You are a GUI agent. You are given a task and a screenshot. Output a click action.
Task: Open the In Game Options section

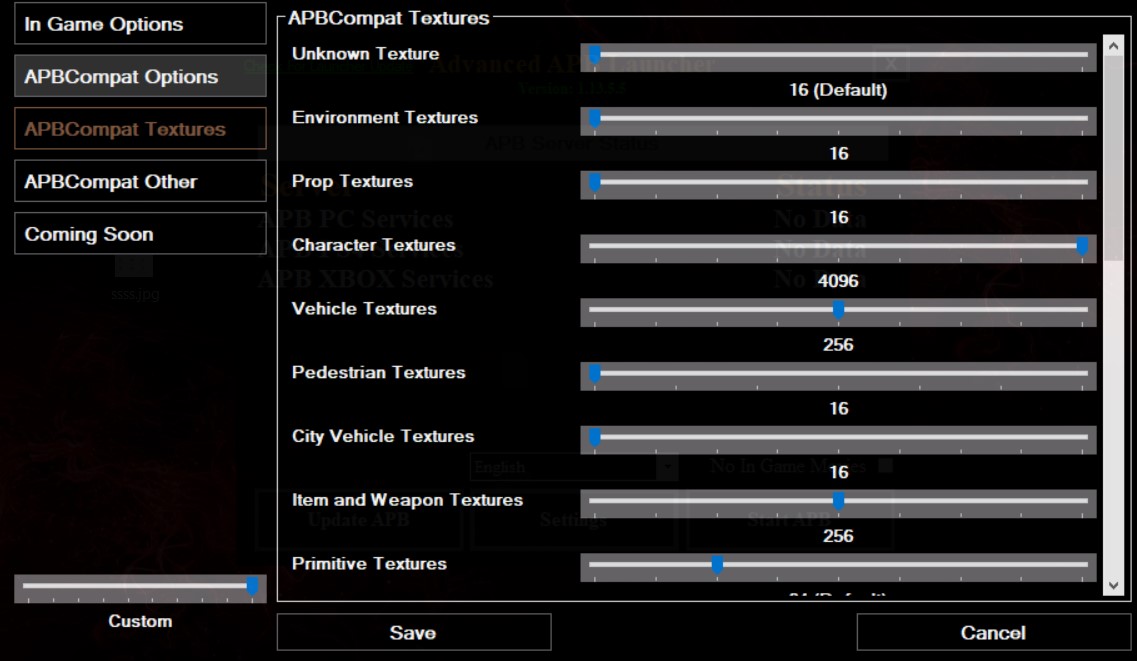point(140,24)
